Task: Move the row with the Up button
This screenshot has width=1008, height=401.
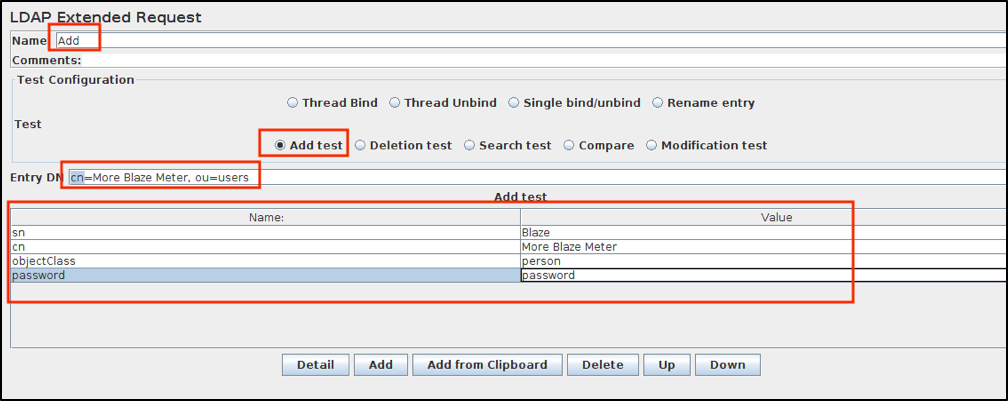Action: [x=667, y=365]
